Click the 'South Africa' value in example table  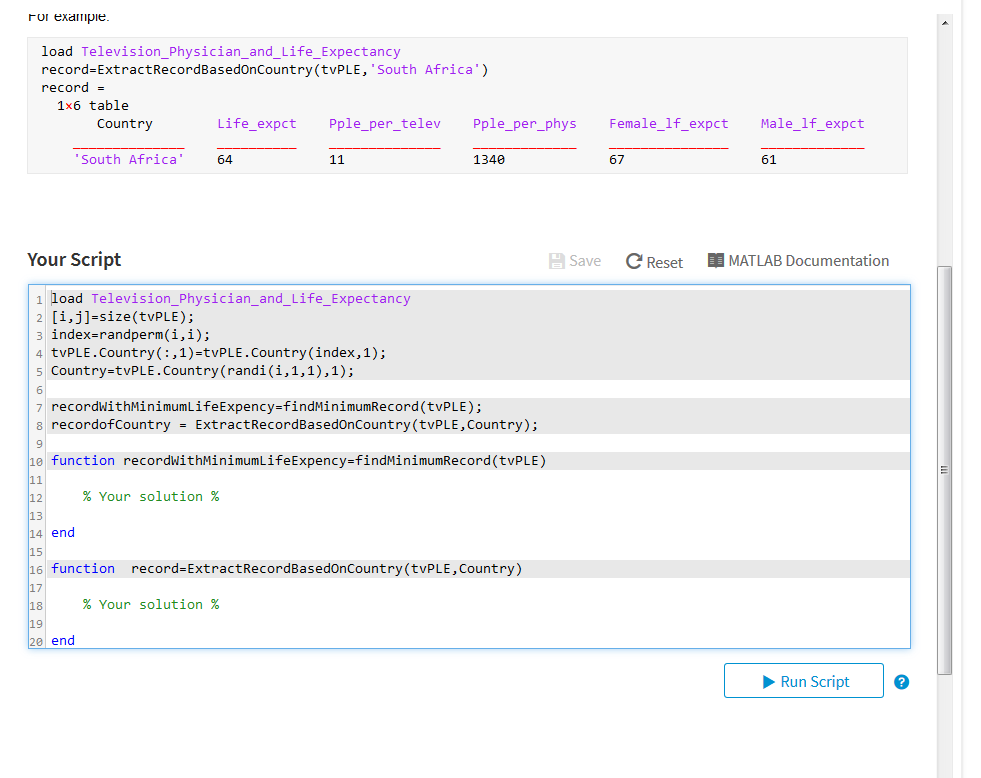pos(129,160)
